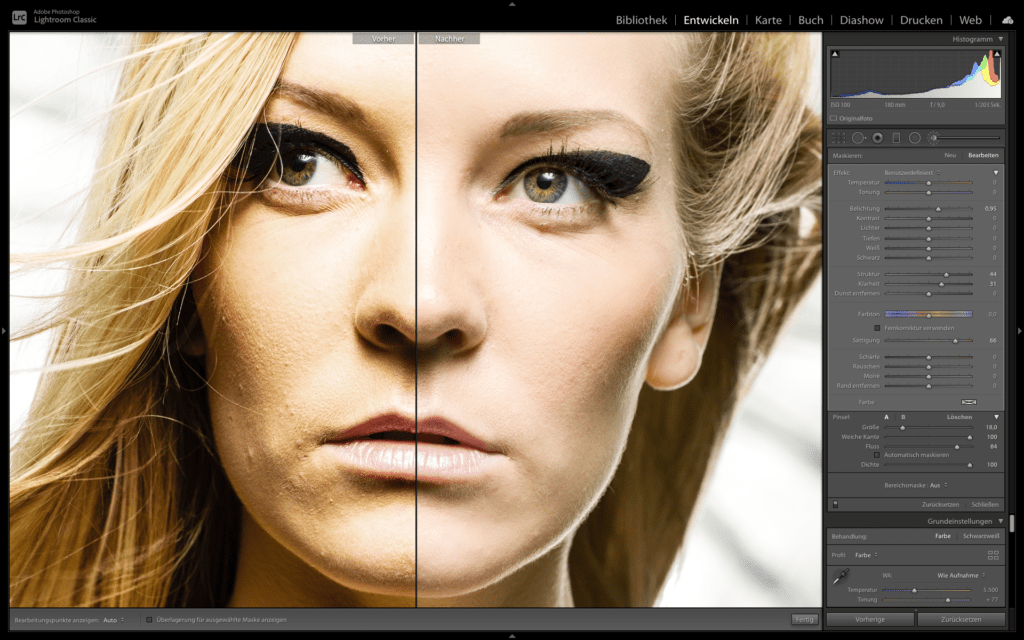This screenshot has height=640, width=1024.
Task: Select the Red Eye Correction tool icon
Action: tap(878, 138)
